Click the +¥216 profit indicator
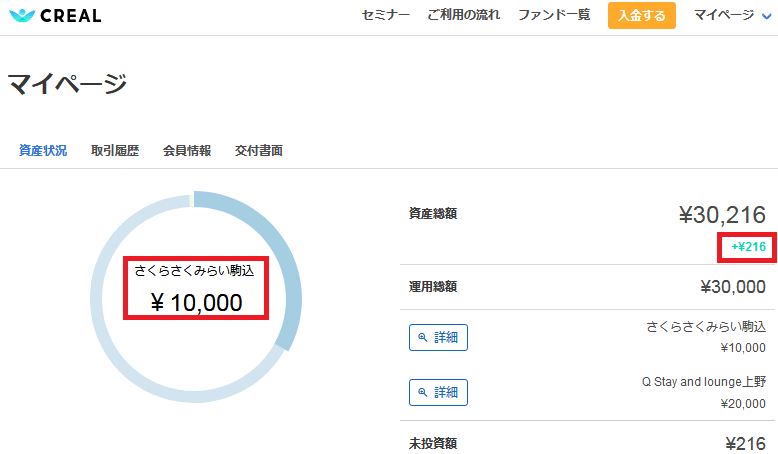This screenshot has width=778, height=454. pos(748,247)
